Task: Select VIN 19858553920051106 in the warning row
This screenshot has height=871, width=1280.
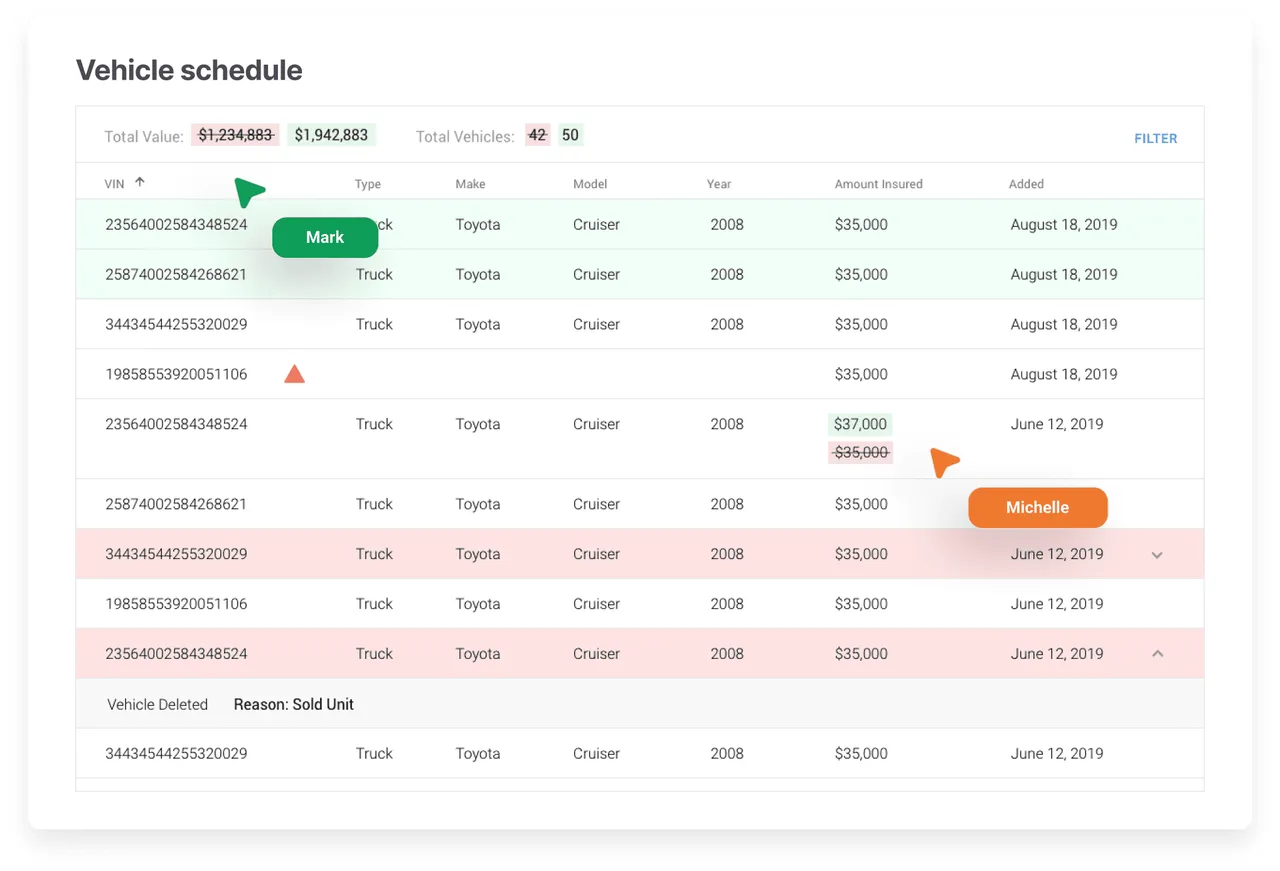Action: [x=176, y=374]
